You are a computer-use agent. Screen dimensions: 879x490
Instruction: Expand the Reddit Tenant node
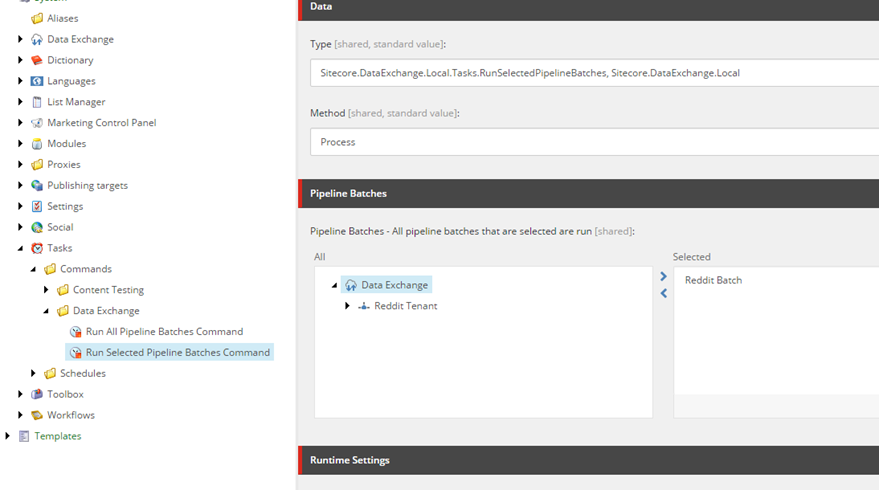point(347,306)
